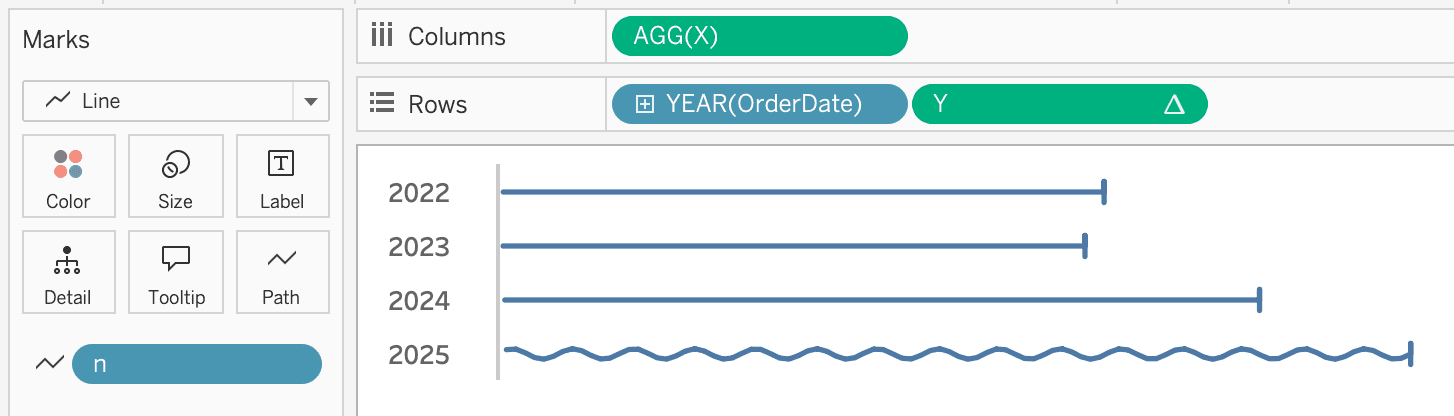Open the Color marks card
The width and height of the screenshot is (1454, 416).
68,175
